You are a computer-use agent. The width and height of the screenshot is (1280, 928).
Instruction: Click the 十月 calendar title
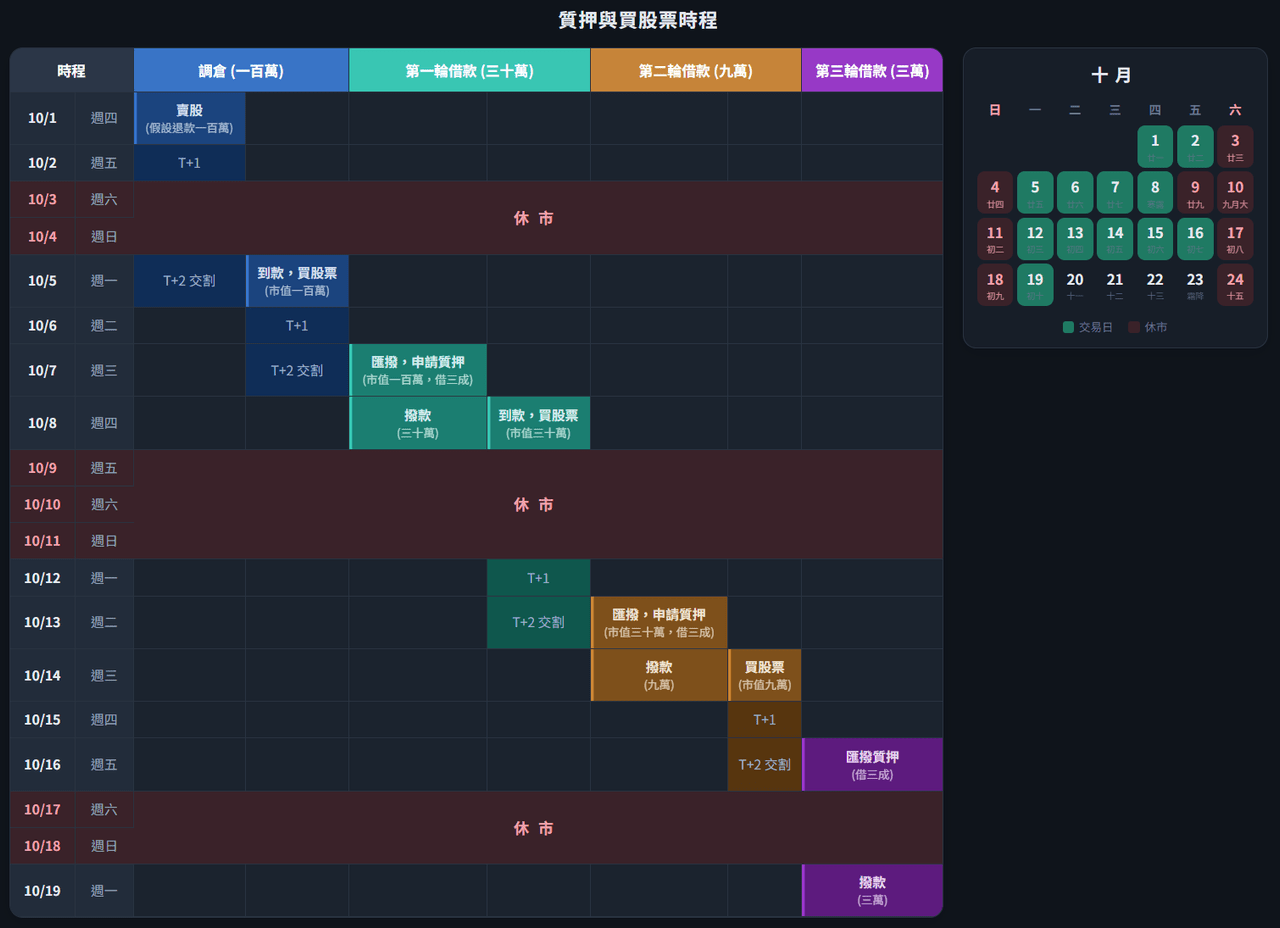point(1115,75)
